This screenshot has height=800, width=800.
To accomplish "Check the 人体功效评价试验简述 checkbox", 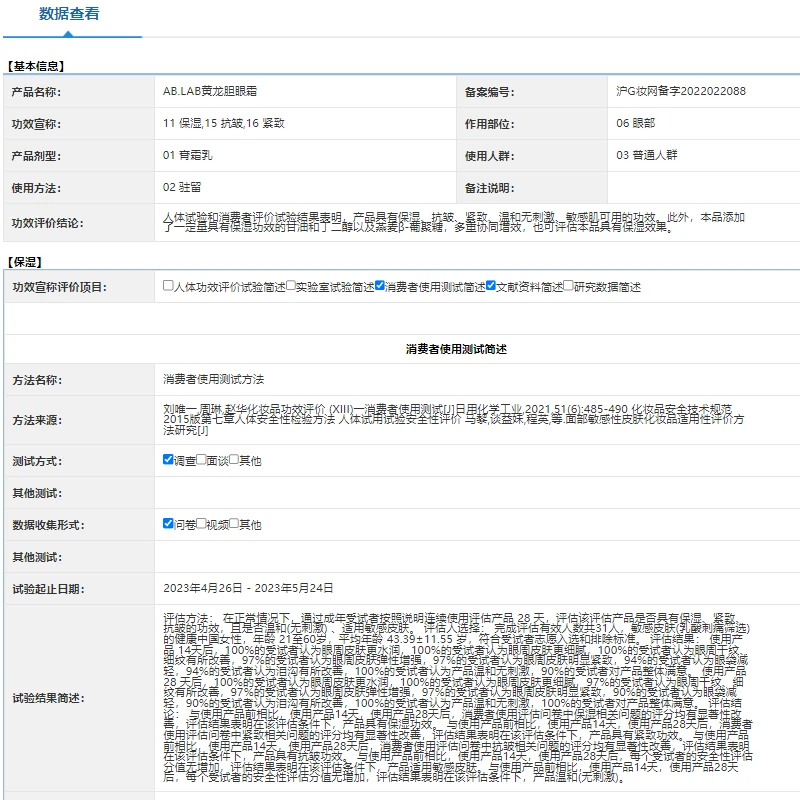I will pos(168,286).
